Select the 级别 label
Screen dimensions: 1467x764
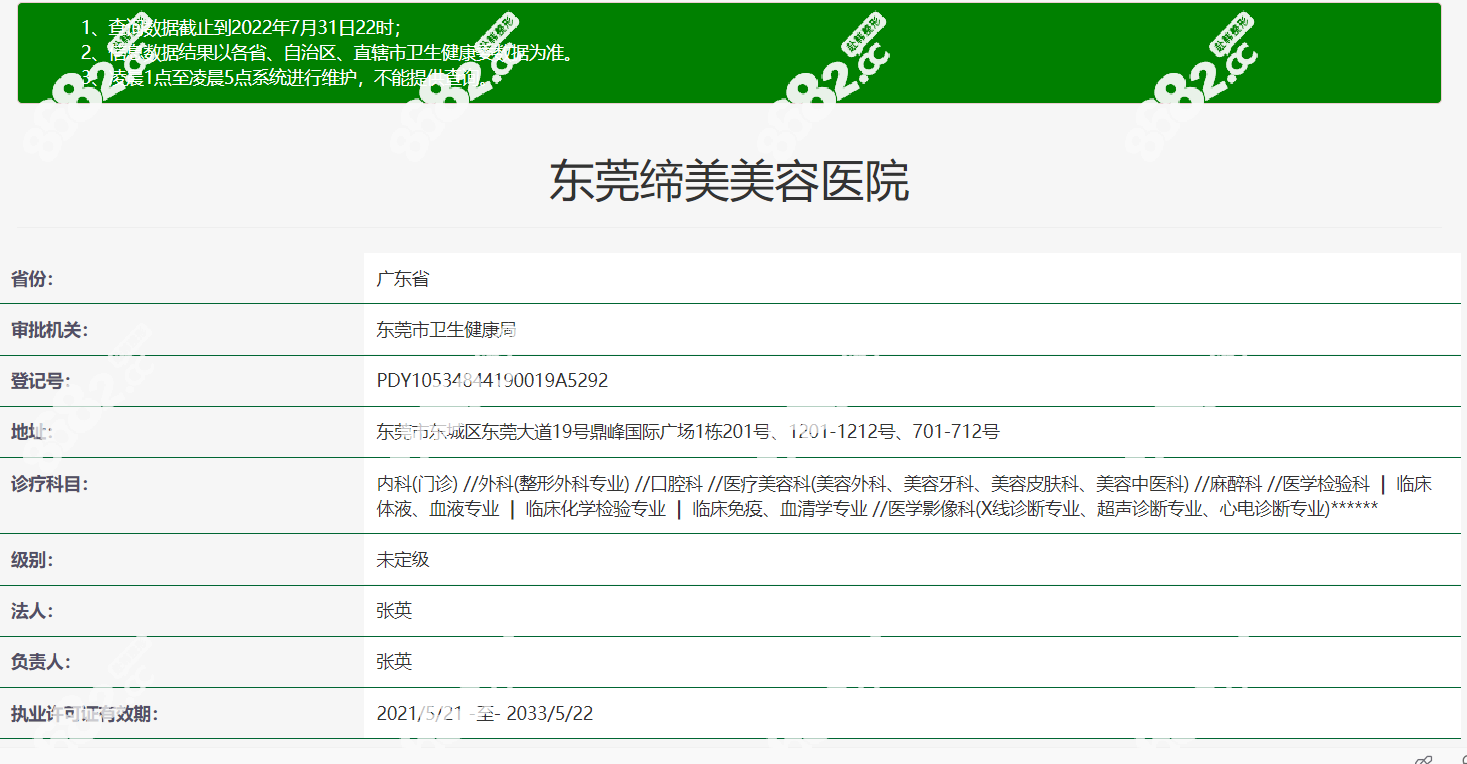(x=32, y=559)
